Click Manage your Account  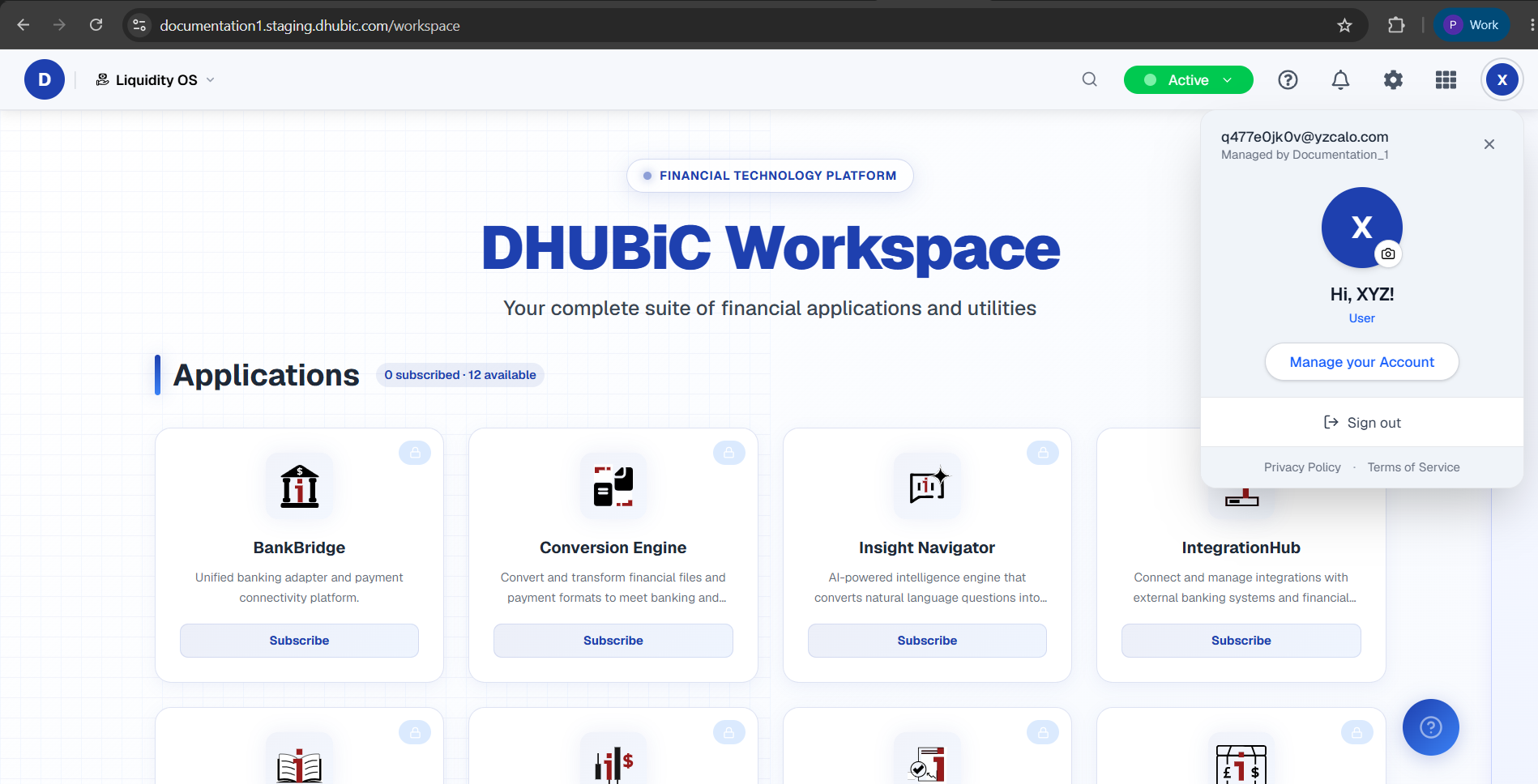[1361, 362]
